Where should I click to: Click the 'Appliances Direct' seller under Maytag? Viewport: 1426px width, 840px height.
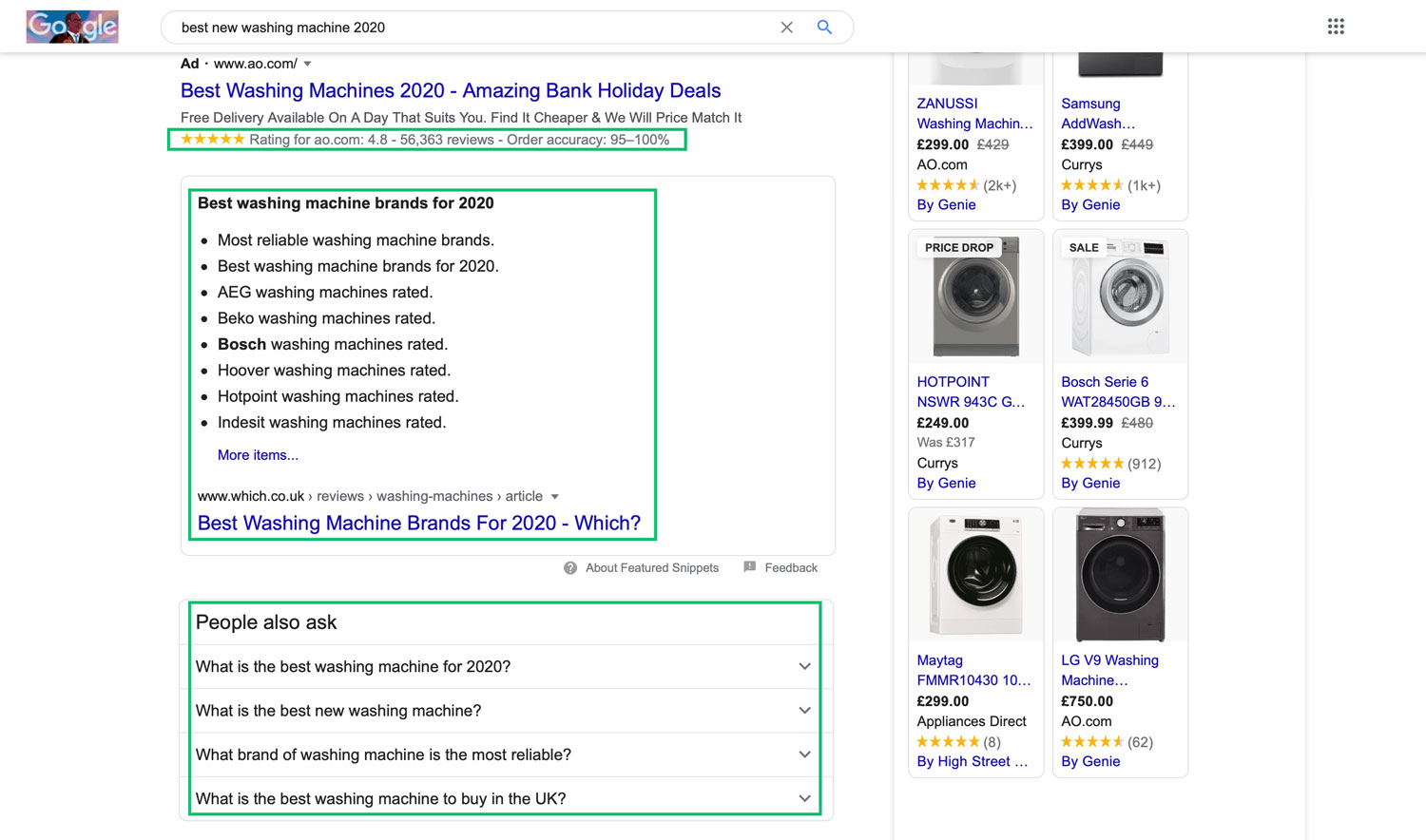(972, 721)
